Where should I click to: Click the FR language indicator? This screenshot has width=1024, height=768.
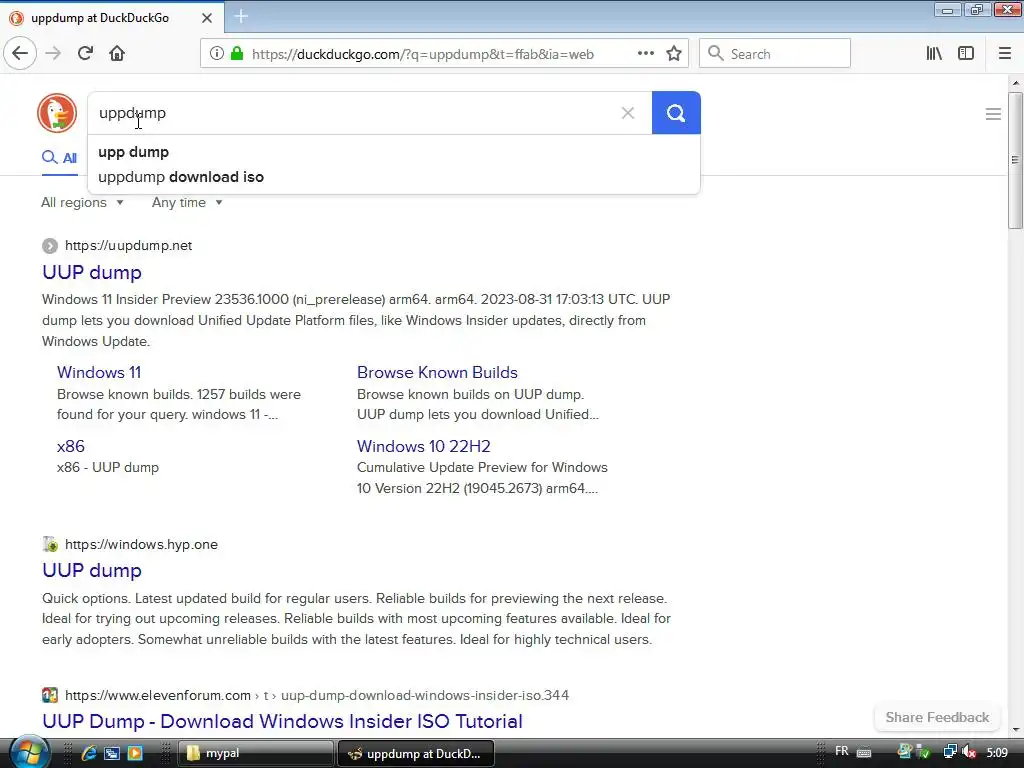point(842,751)
